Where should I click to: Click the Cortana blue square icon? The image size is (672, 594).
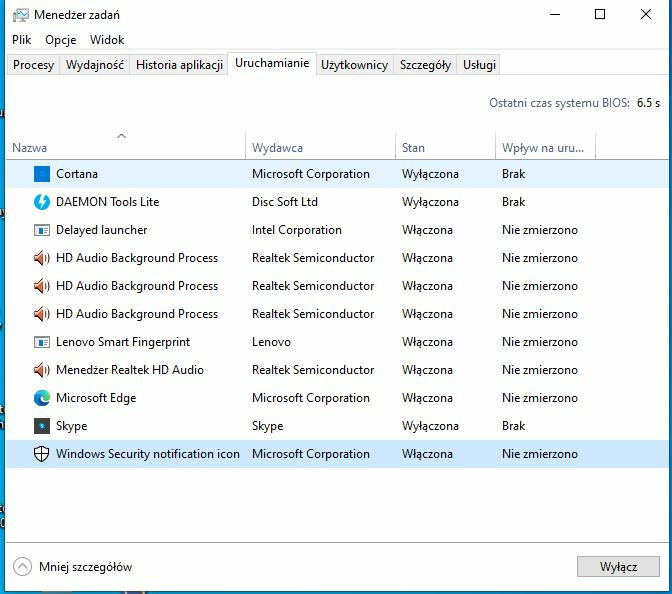[42, 174]
